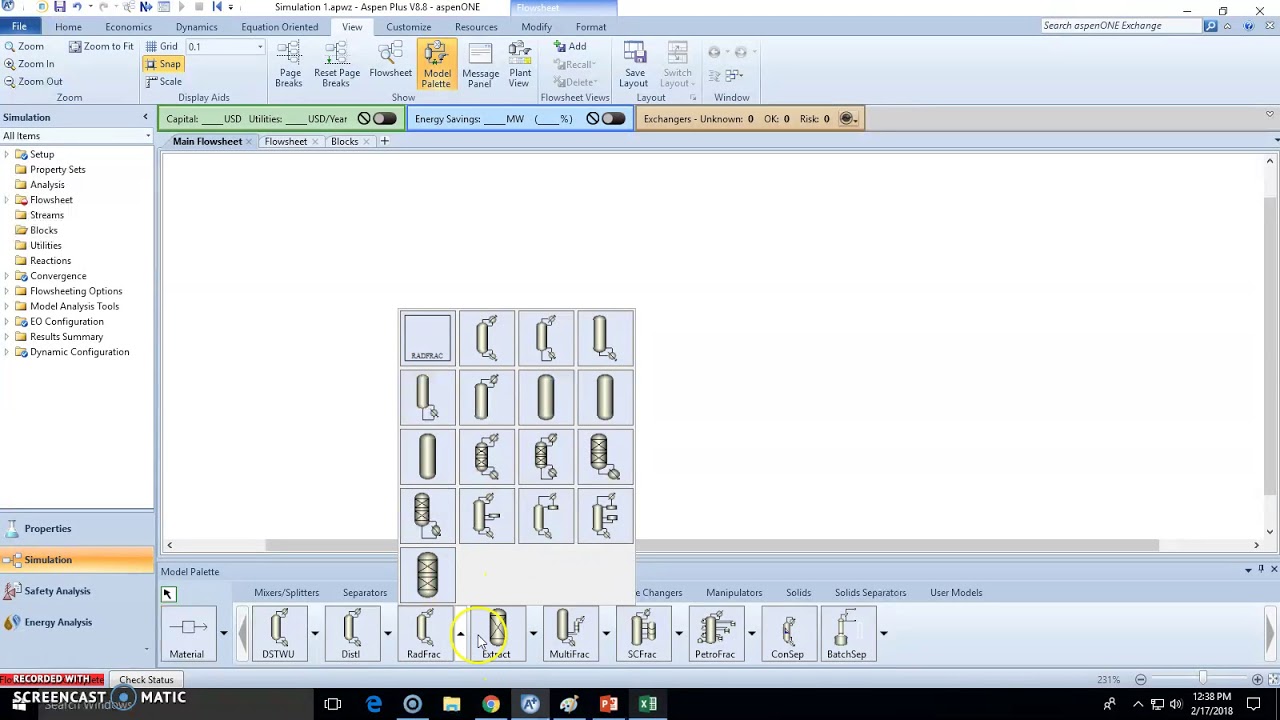The height and width of the screenshot is (720, 1280).
Task: Click Zoom to Fit
Action: pyautogui.click(x=100, y=46)
